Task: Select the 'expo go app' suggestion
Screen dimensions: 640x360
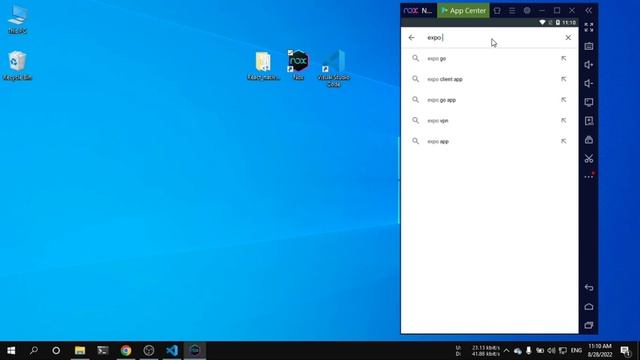Action: point(489,100)
